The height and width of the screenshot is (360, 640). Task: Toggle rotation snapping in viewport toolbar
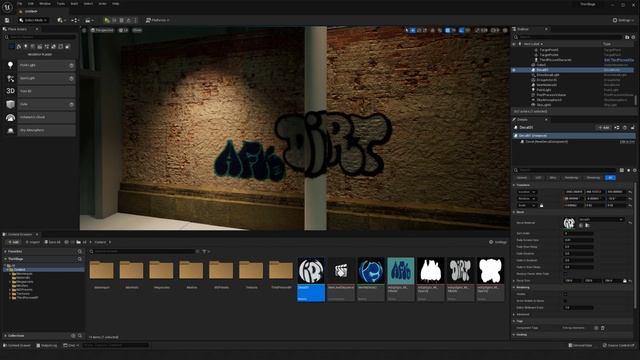click(x=461, y=30)
